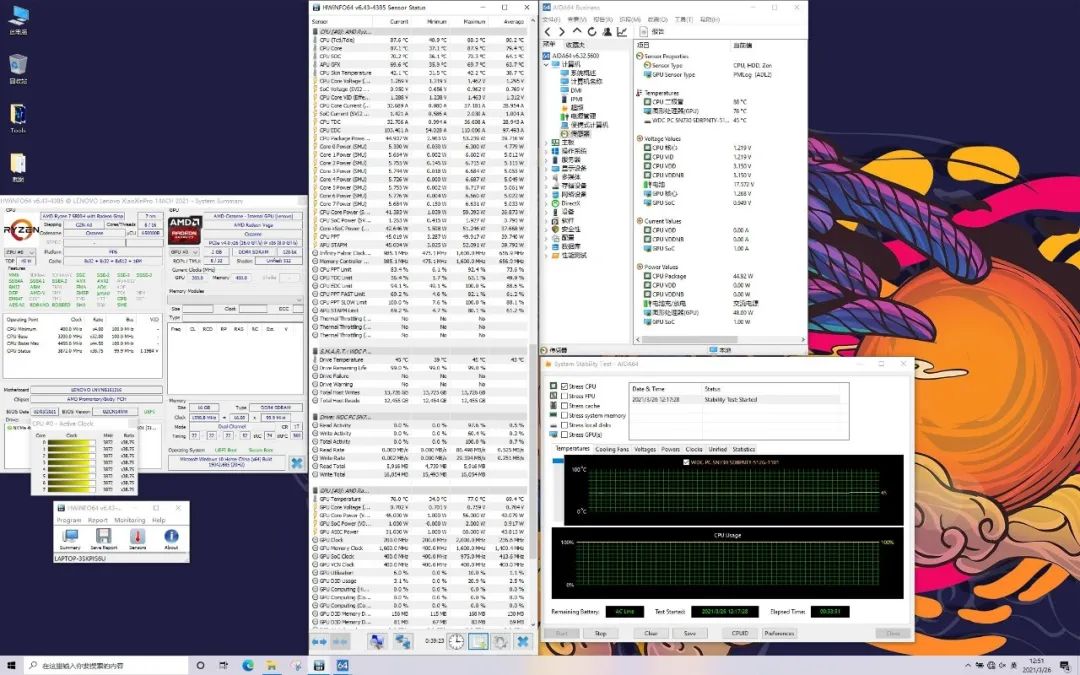The width and height of the screenshot is (1080, 675).
Task: Click the Preferences button
Action: pyautogui.click(x=779, y=633)
